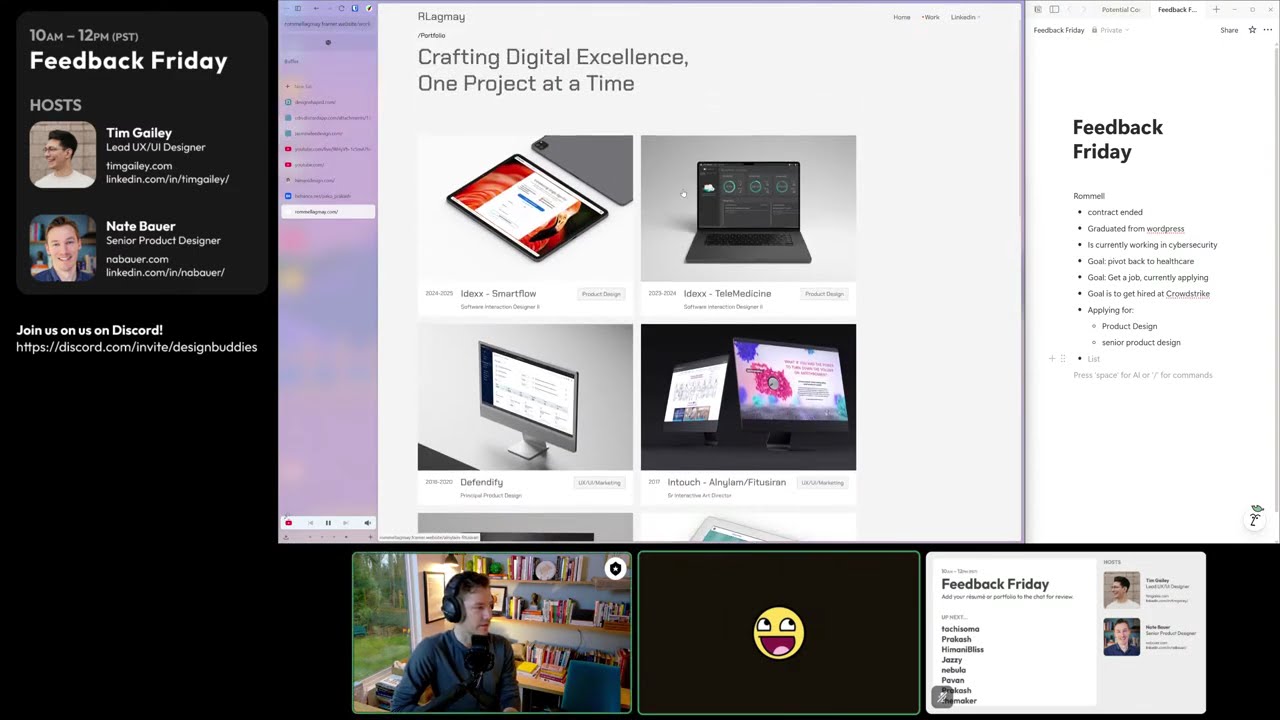Image resolution: width=1280 pixels, height=720 pixels.
Task: Switch to the jasmineleedesign.com tab
Action: click(x=328, y=133)
